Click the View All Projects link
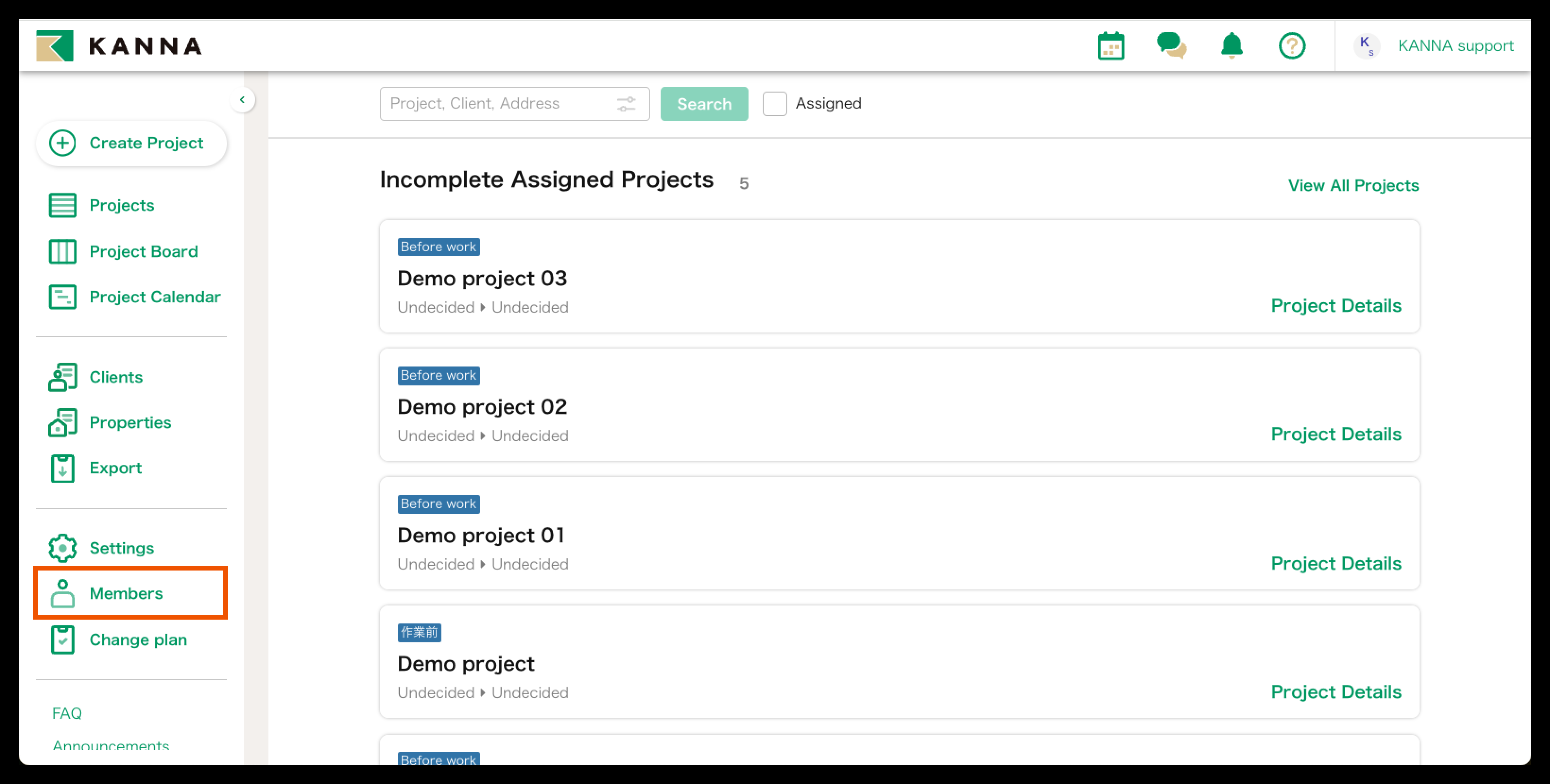Viewport: 1550px width, 784px height. pyautogui.click(x=1353, y=185)
